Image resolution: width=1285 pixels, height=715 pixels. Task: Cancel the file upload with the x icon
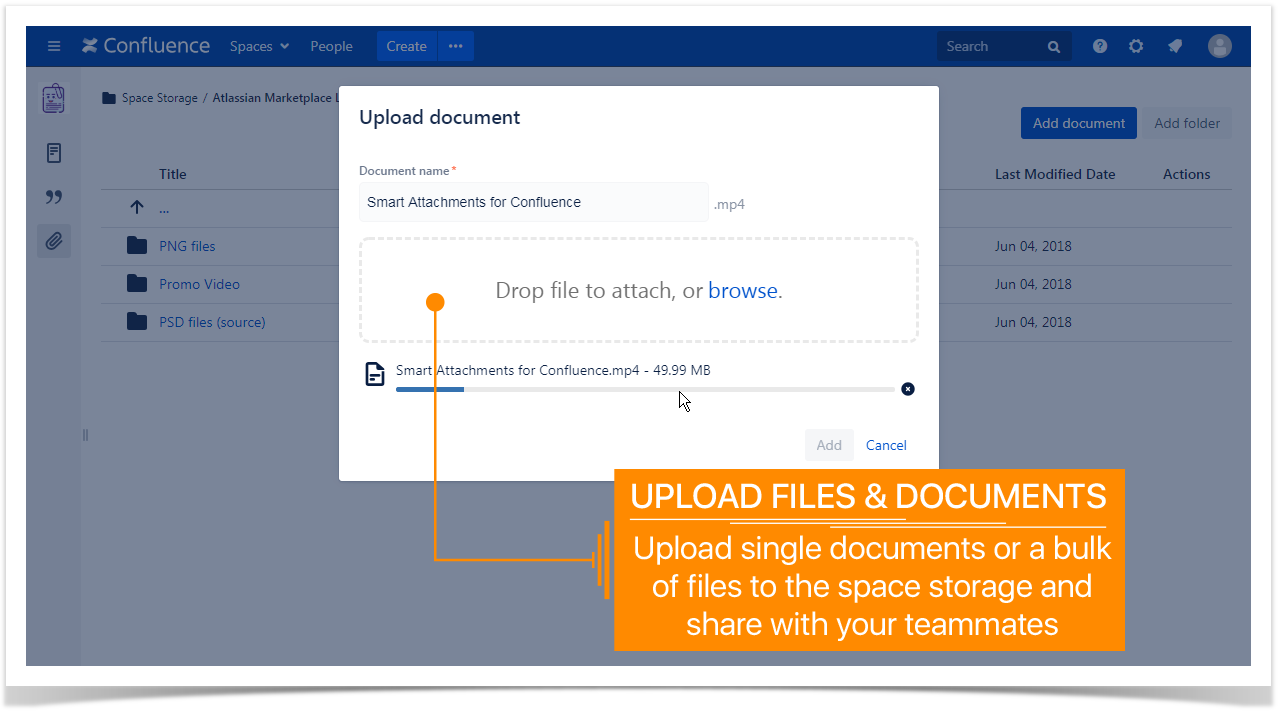(908, 389)
